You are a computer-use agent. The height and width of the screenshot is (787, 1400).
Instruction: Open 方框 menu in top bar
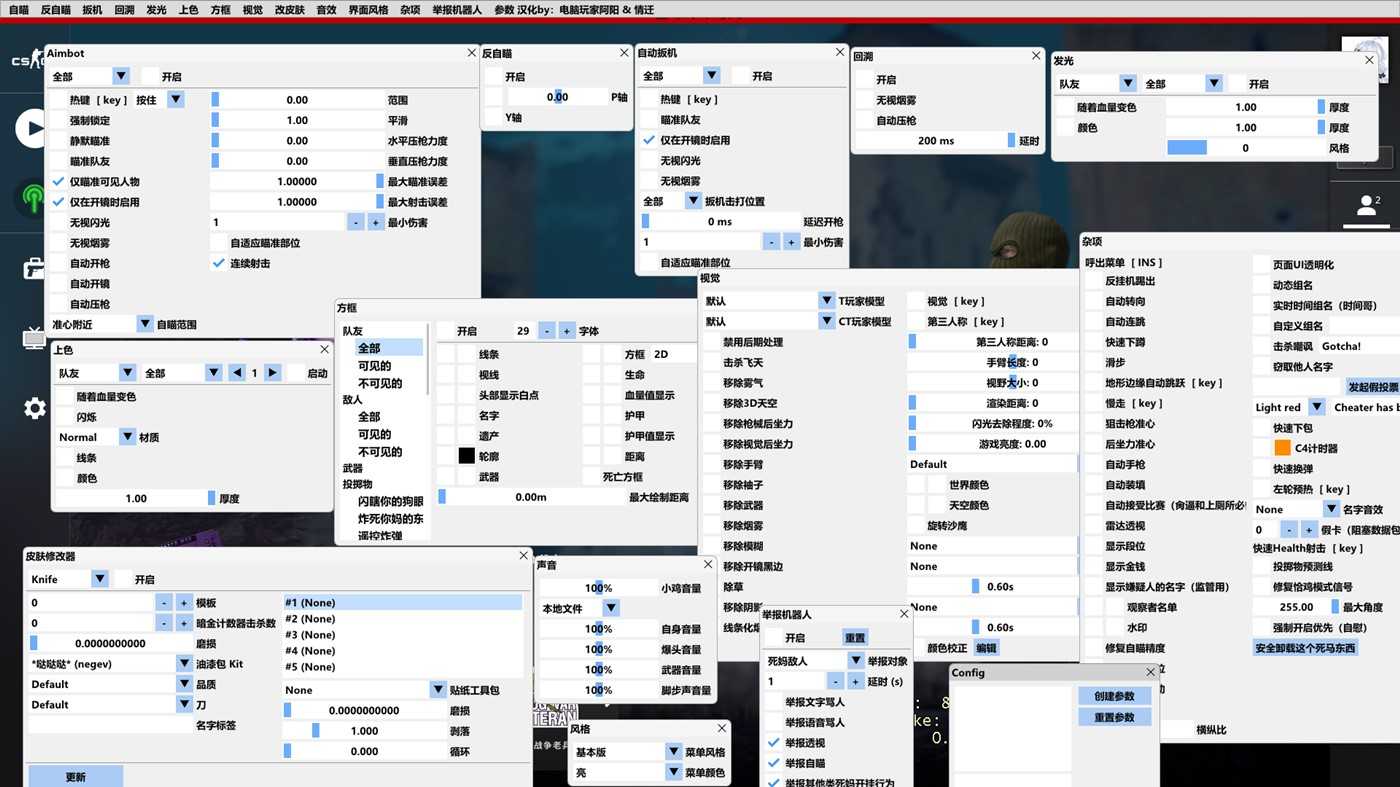(x=221, y=10)
